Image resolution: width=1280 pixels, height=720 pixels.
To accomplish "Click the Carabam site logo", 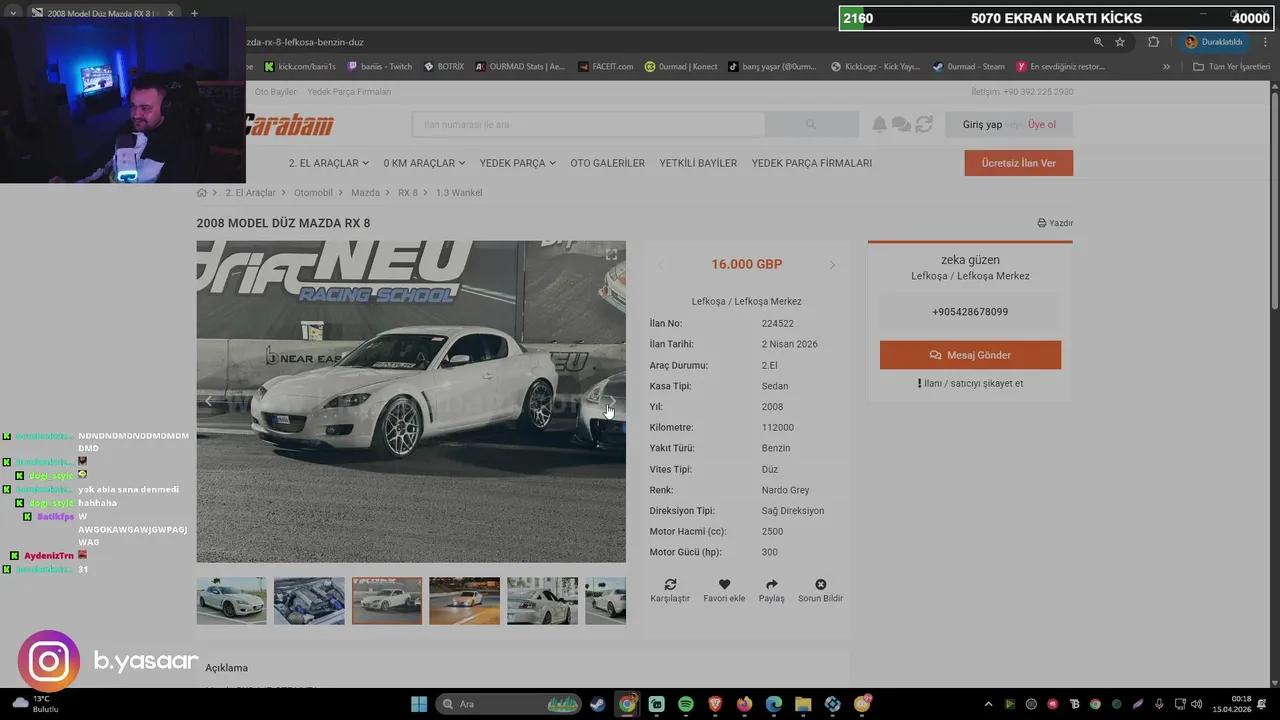I will tap(289, 124).
